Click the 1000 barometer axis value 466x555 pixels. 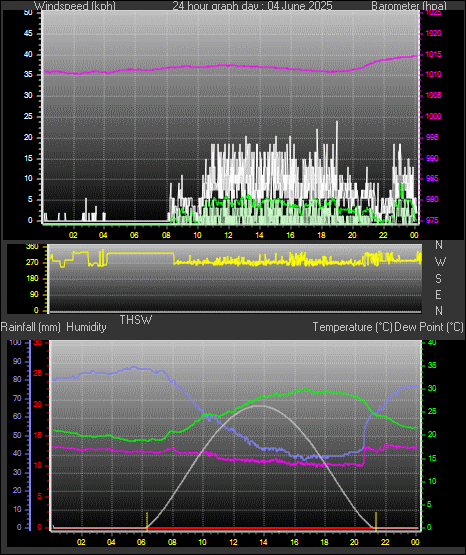433,116
